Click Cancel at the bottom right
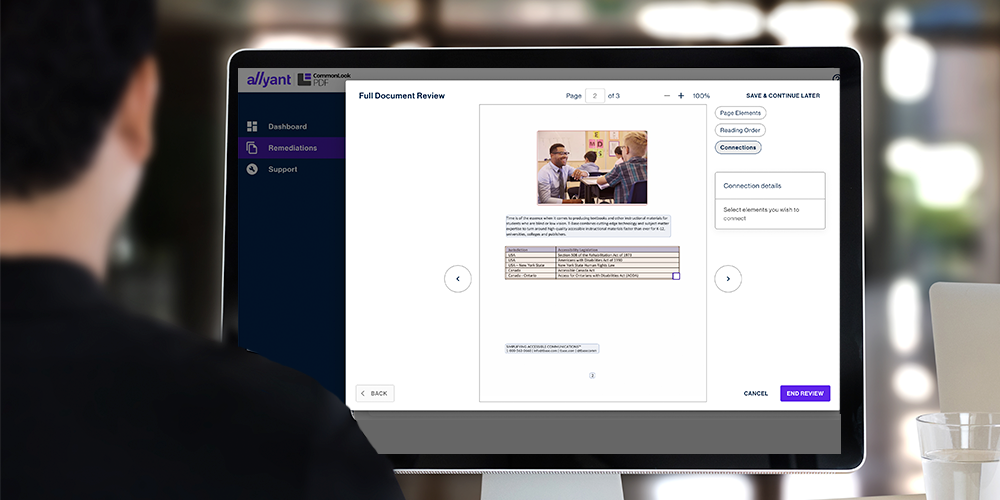The width and height of the screenshot is (1000, 500). coord(756,394)
